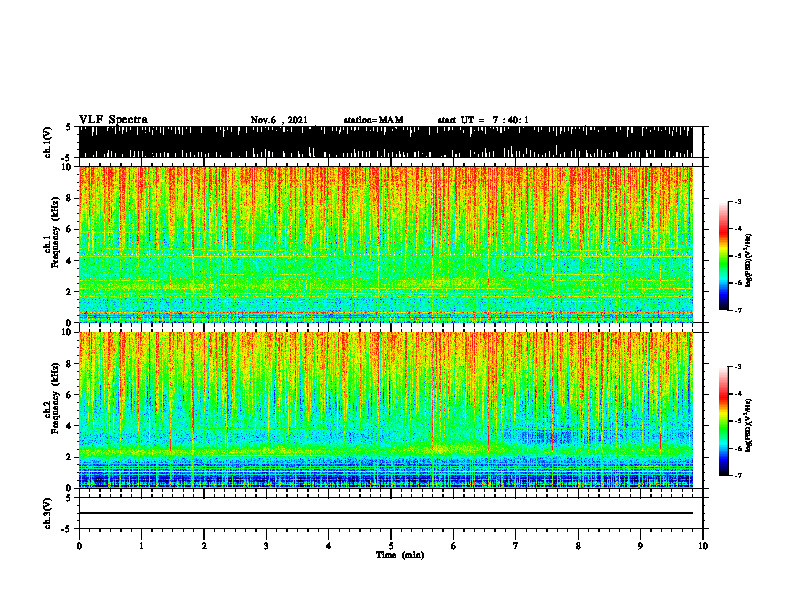Click the ch.2 'Frequency (kHz)' axis label
This screenshot has height=612, width=792.
pos(55,398)
